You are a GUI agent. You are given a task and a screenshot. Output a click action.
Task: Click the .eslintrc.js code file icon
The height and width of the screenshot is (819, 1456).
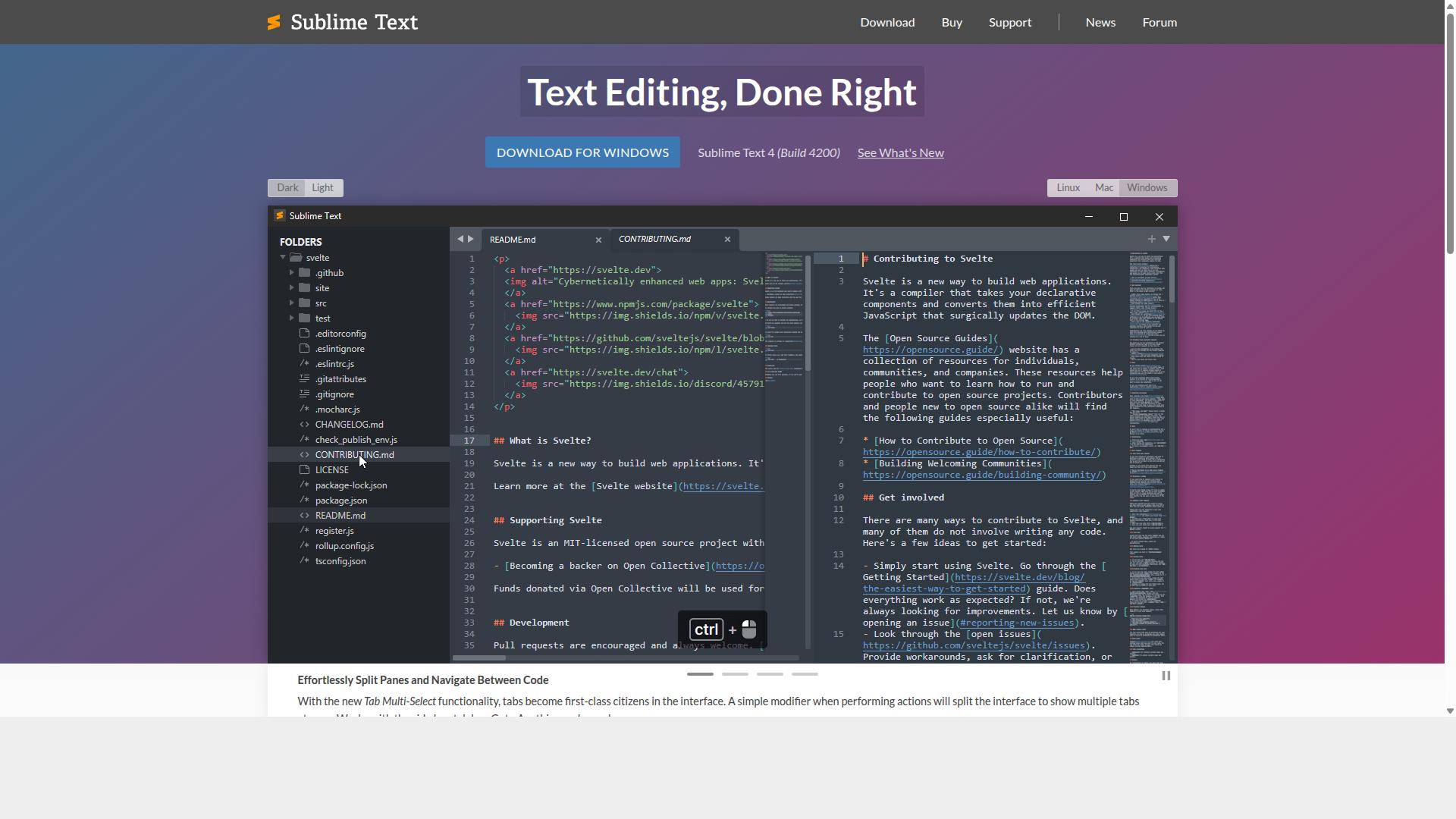pyautogui.click(x=305, y=364)
